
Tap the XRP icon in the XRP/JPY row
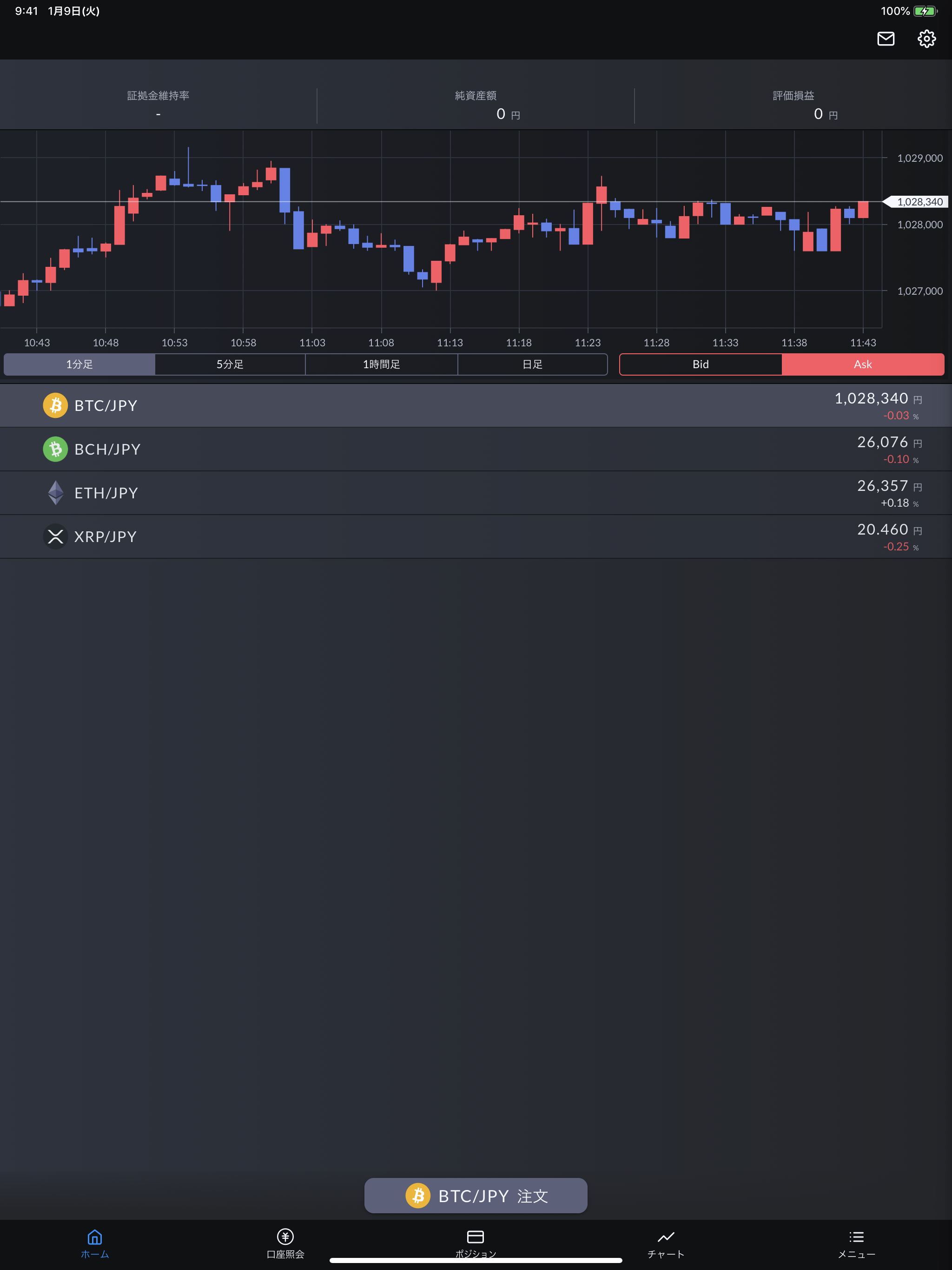pos(56,537)
